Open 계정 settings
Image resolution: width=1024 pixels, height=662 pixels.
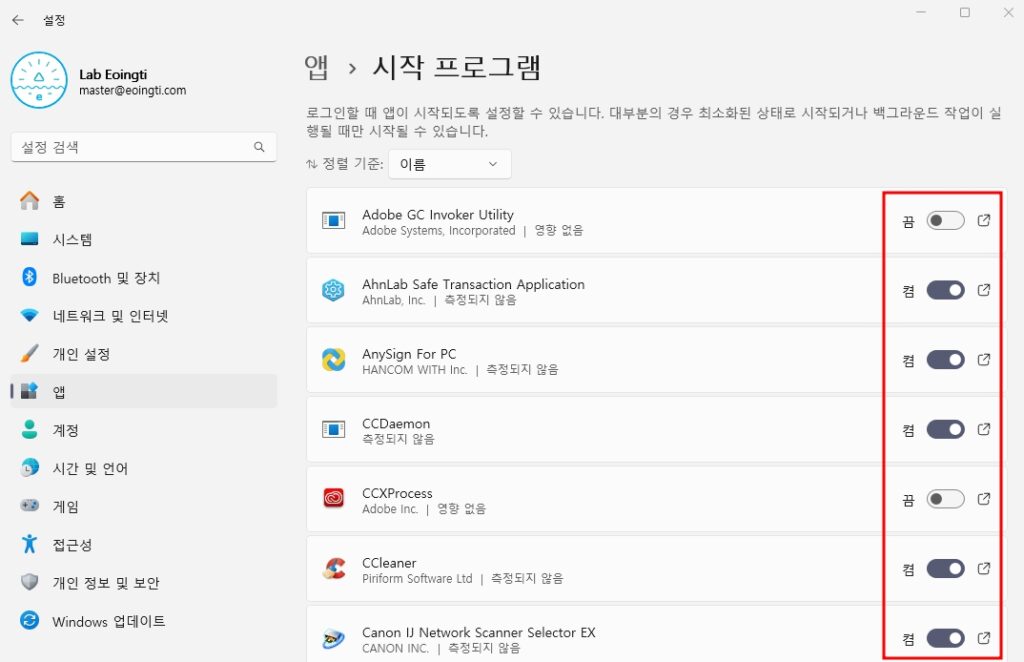click(144, 430)
